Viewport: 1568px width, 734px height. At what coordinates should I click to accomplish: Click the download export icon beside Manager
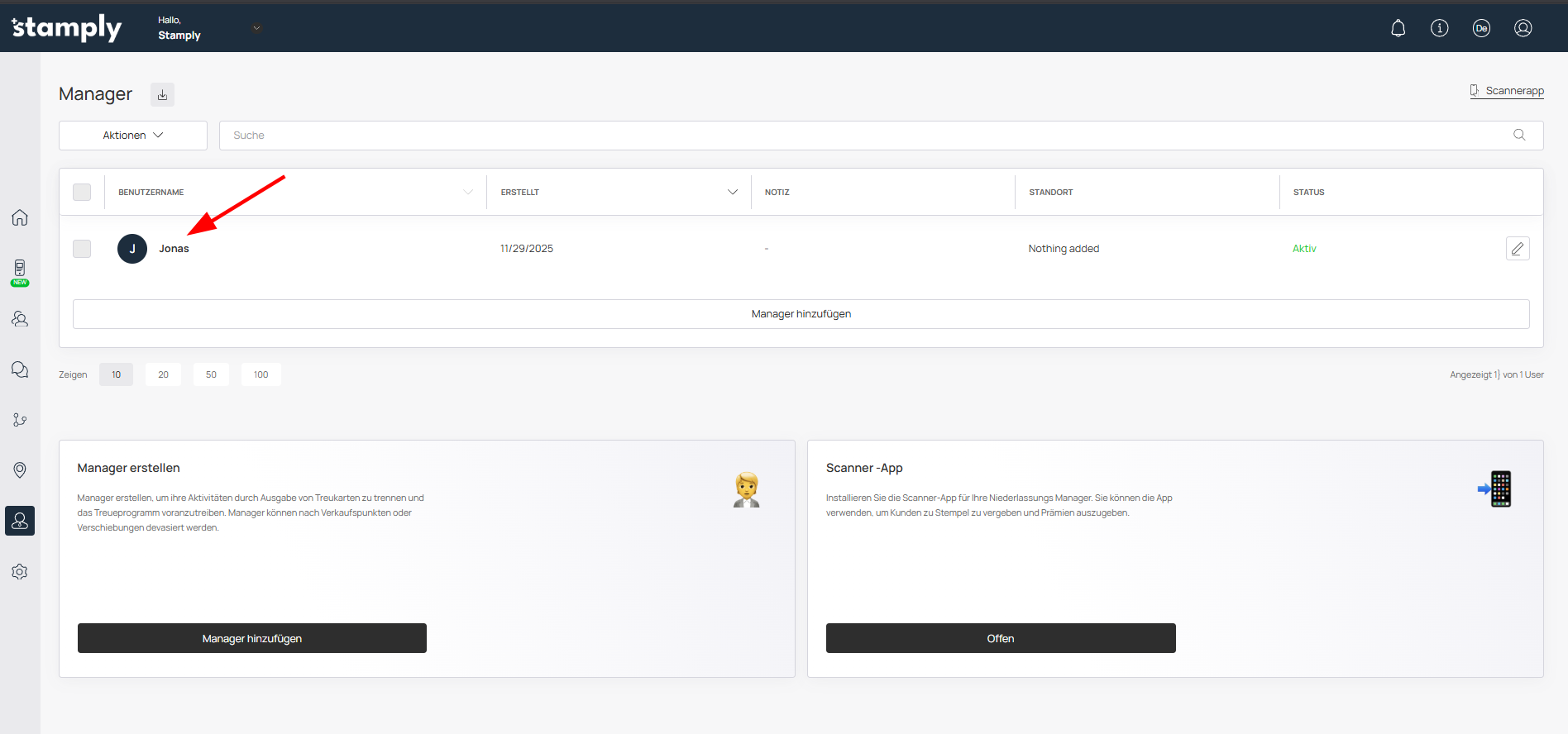click(162, 95)
